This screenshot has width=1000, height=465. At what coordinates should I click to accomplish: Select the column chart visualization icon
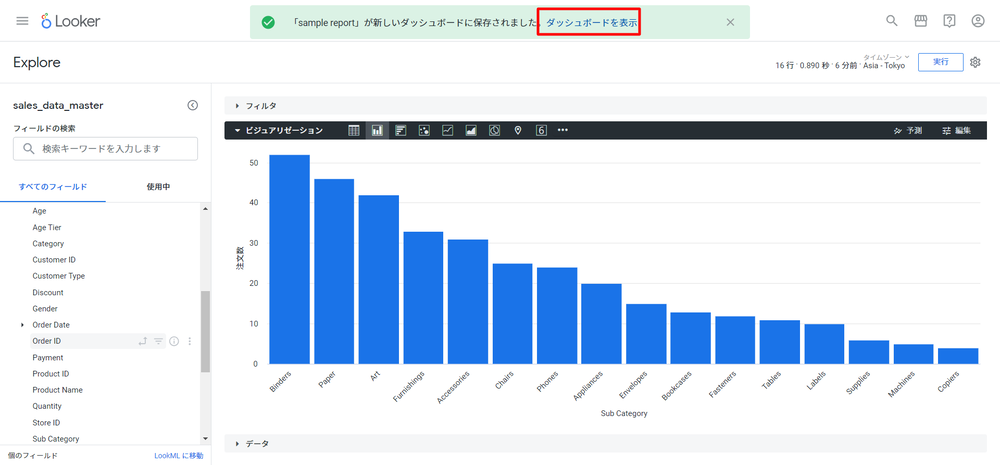[x=378, y=130]
